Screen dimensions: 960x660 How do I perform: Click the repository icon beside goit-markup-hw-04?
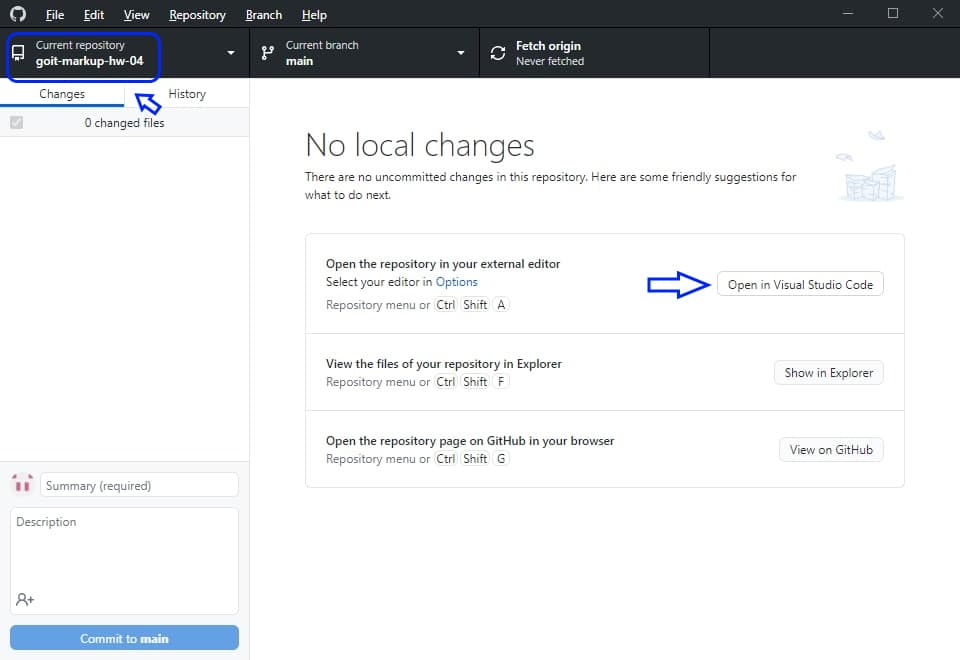[18, 53]
